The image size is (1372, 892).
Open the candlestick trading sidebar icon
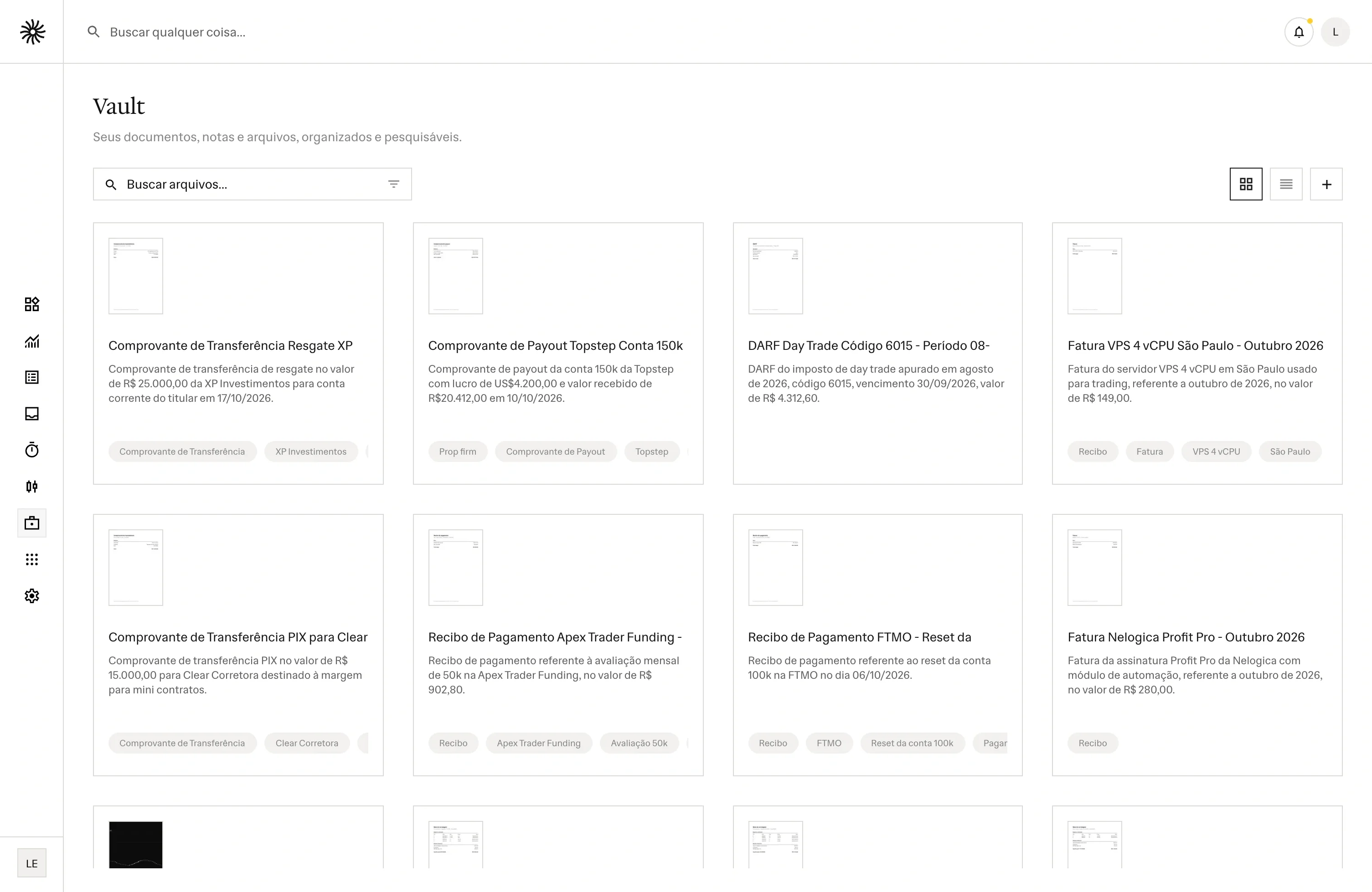click(32, 487)
